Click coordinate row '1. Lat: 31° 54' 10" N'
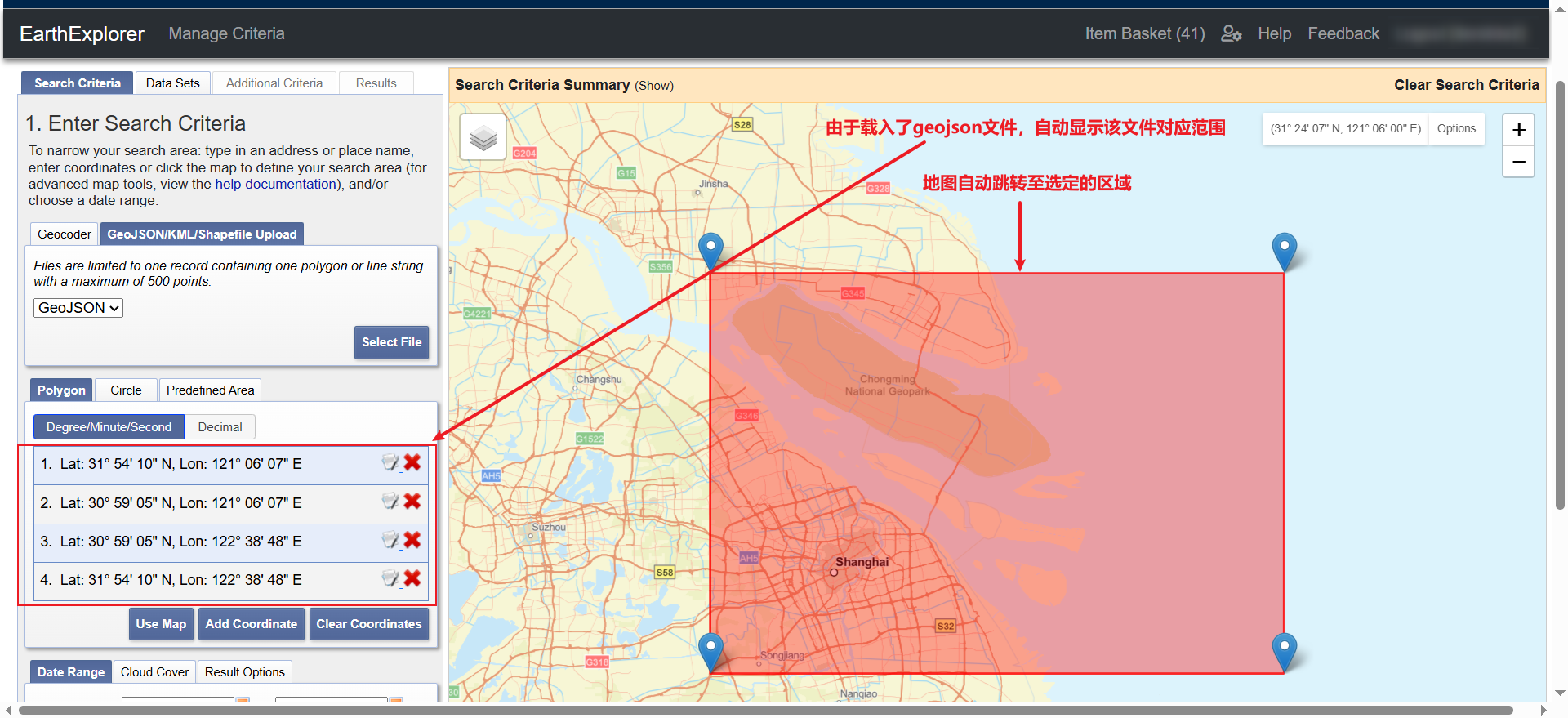This screenshot has width=1568, height=718. pyautogui.click(x=231, y=464)
